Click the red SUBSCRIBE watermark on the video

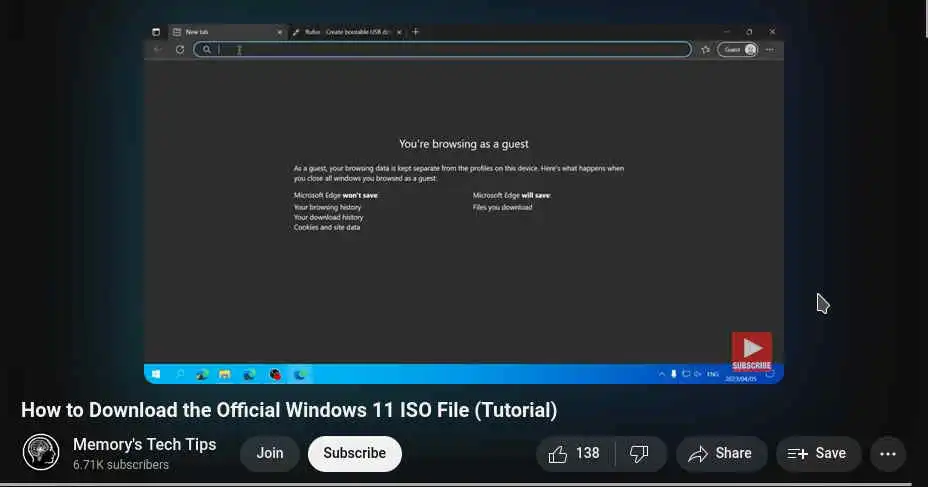(x=752, y=351)
